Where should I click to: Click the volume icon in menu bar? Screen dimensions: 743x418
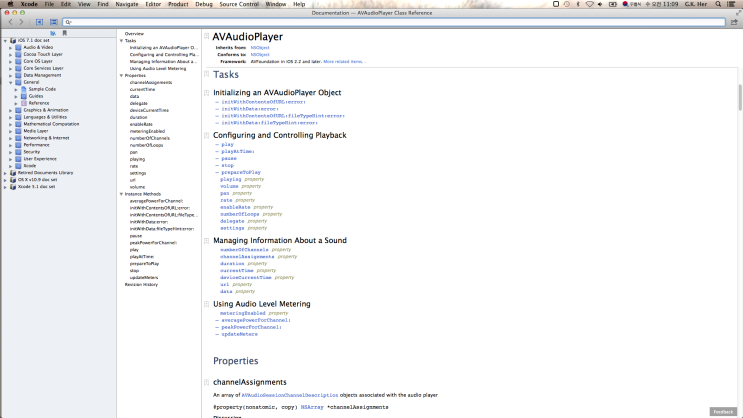pyautogui.click(x=600, y=4)
